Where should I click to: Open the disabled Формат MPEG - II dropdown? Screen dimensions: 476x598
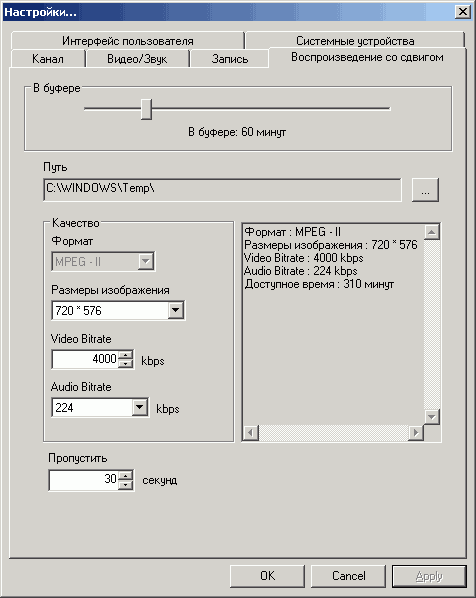[x=103, y=262]
